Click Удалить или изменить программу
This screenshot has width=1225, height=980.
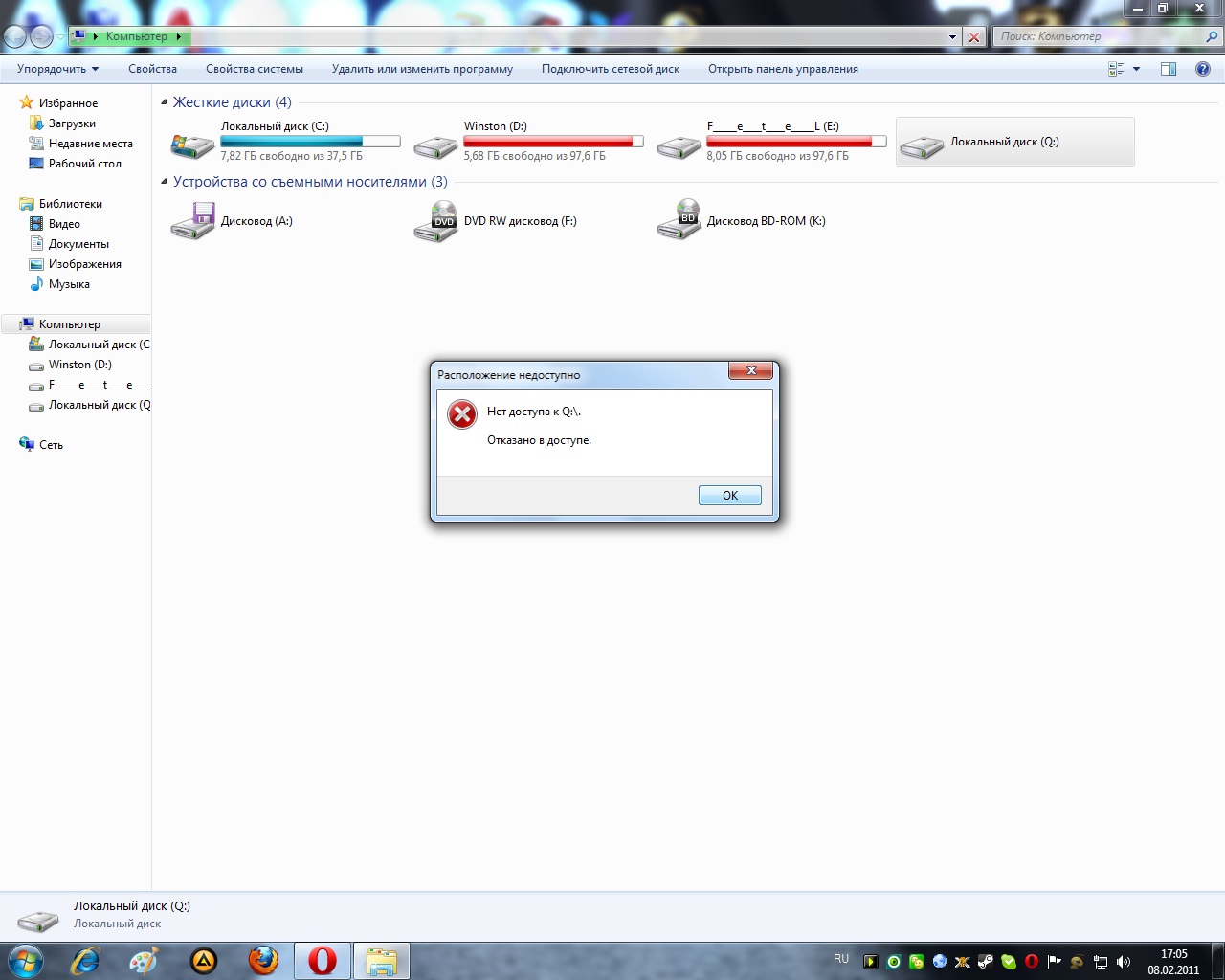pos(422,69)
